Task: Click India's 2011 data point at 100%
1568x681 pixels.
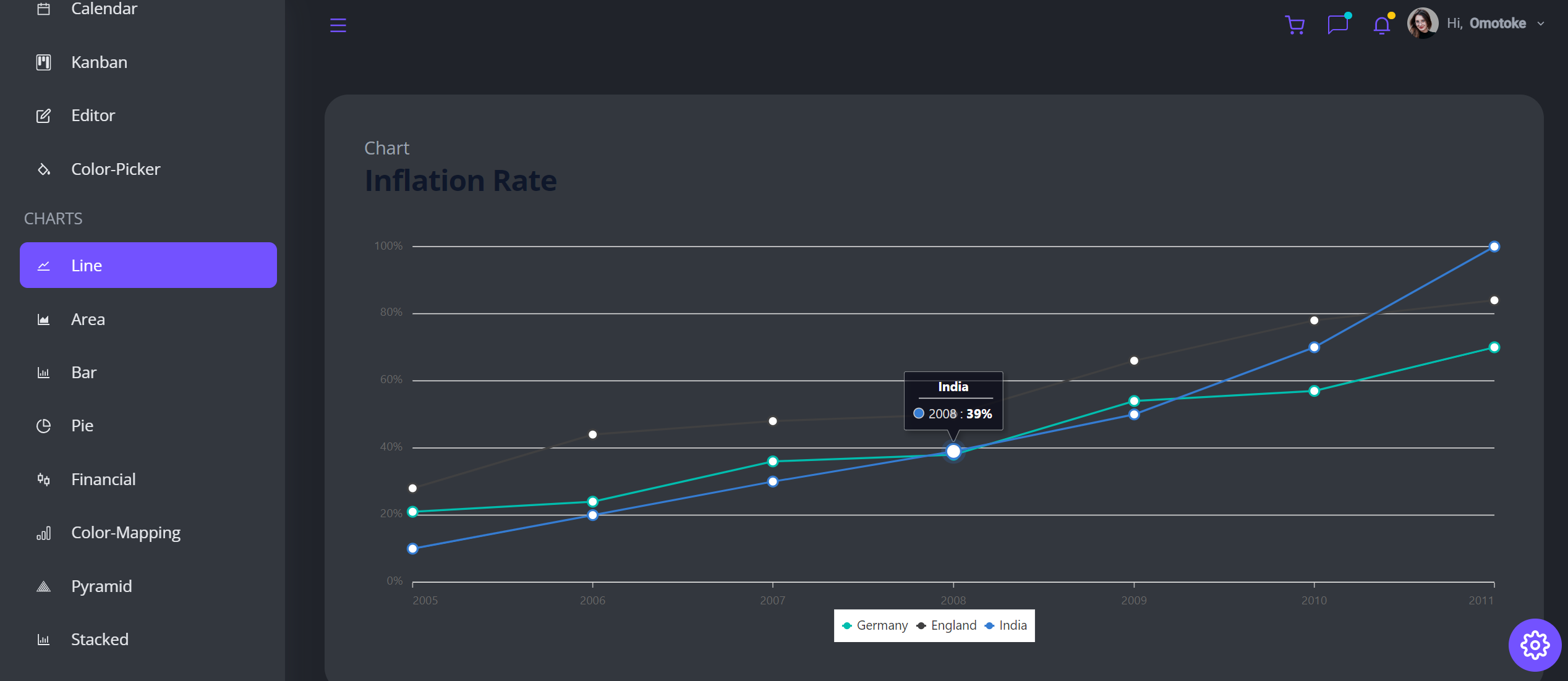Action: coord(1494,247)
